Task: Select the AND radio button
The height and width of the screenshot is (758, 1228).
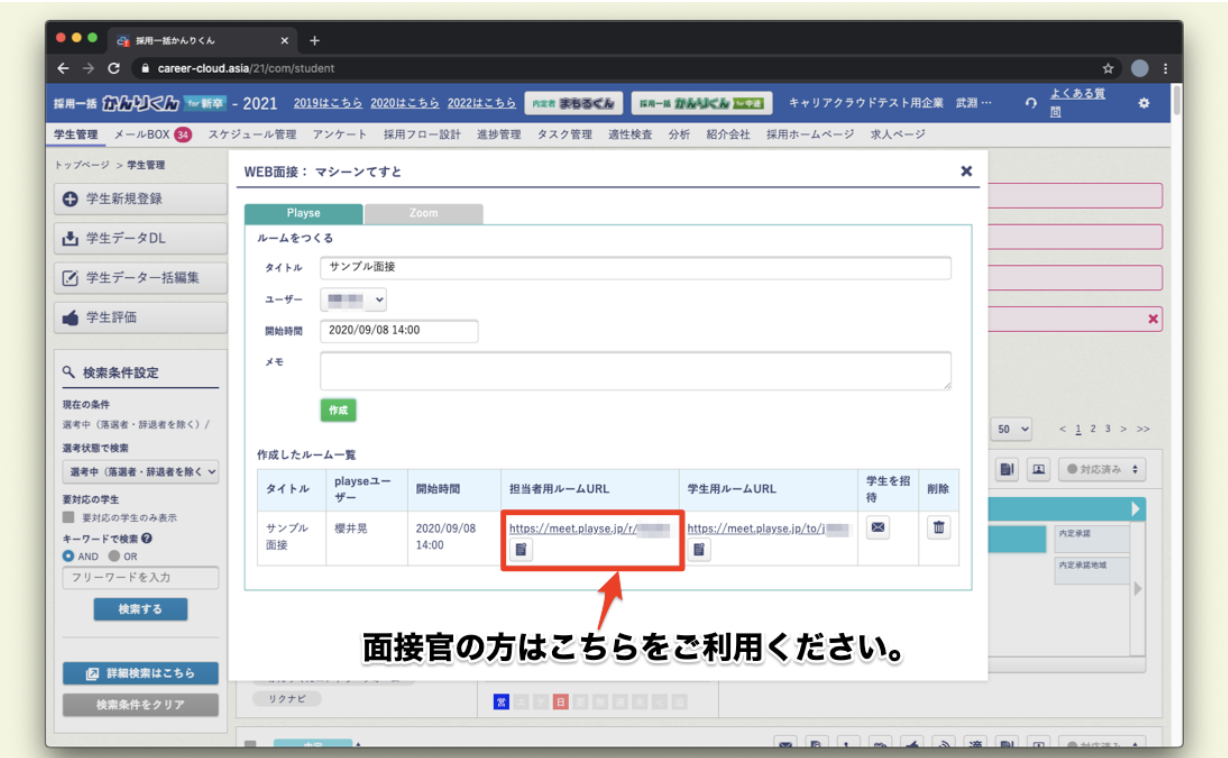Action: pos(68,556)
